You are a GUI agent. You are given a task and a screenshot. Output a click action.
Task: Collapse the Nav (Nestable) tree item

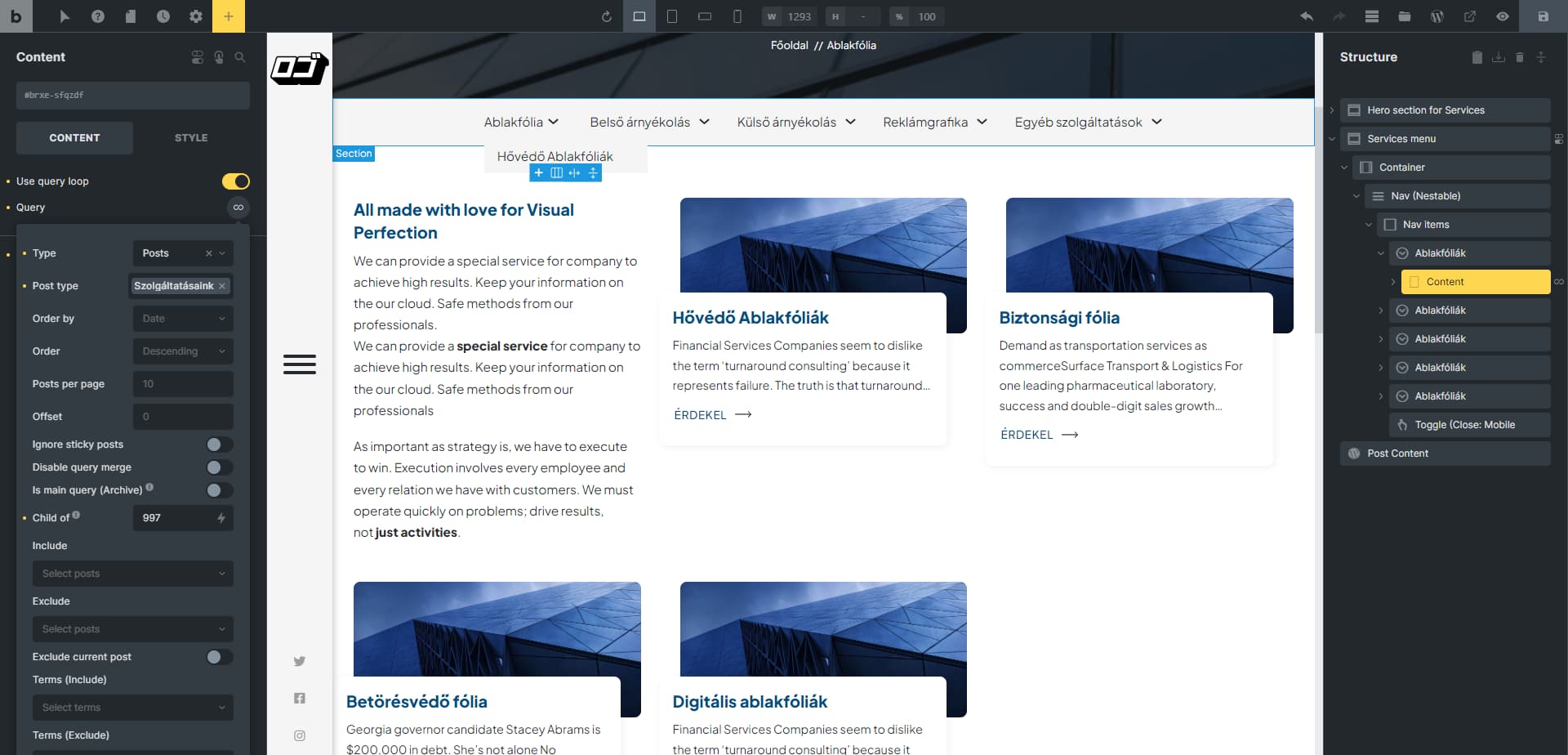(1357, 196)
